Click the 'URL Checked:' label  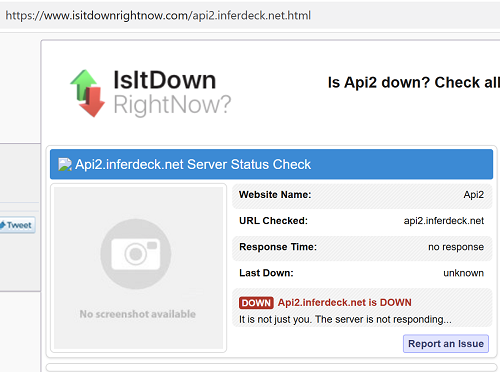(x=273, y=221)
